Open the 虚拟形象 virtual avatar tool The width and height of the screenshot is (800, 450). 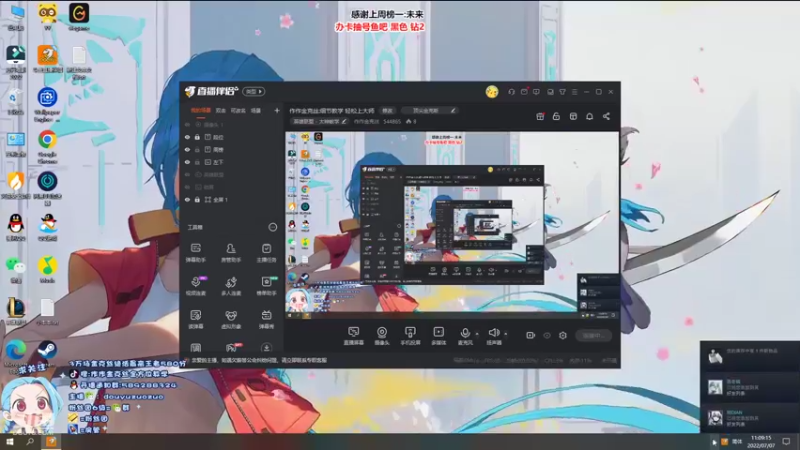coord(231,319)
